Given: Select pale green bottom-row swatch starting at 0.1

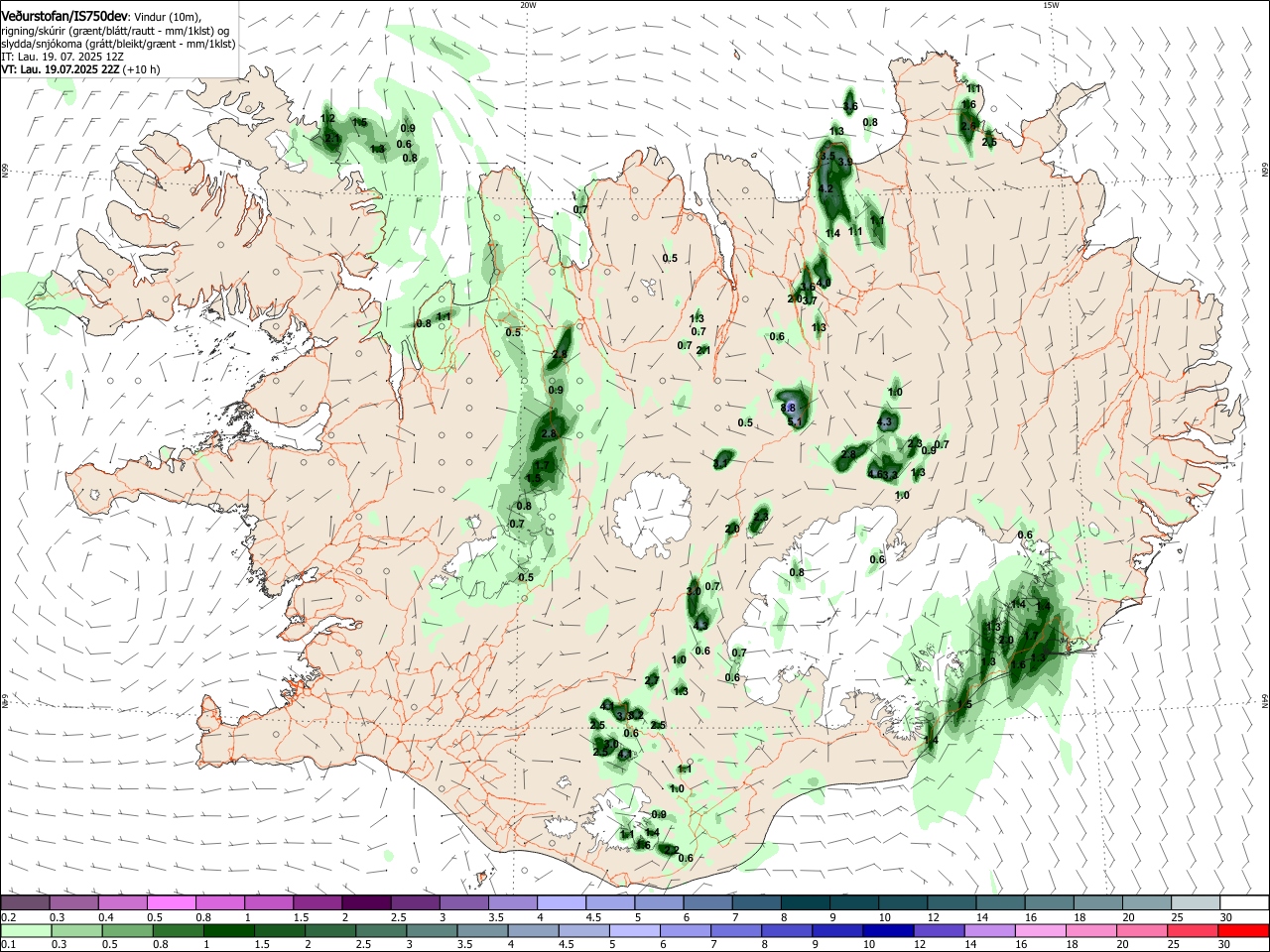Looking at the screenshot, I should [25, 930].
